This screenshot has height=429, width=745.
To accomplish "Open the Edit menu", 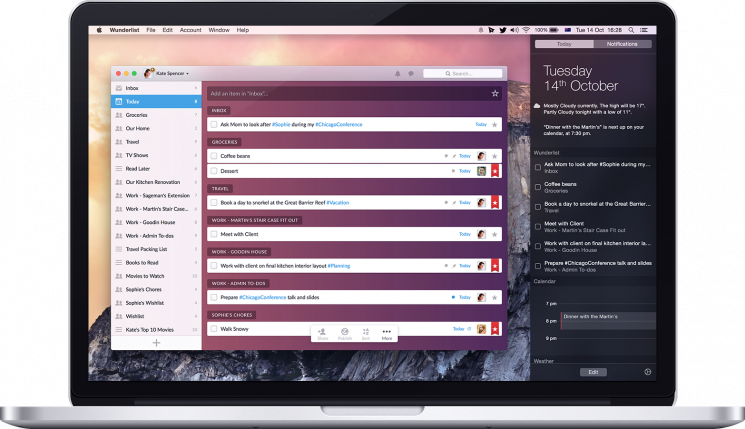I will coord(168,30).
